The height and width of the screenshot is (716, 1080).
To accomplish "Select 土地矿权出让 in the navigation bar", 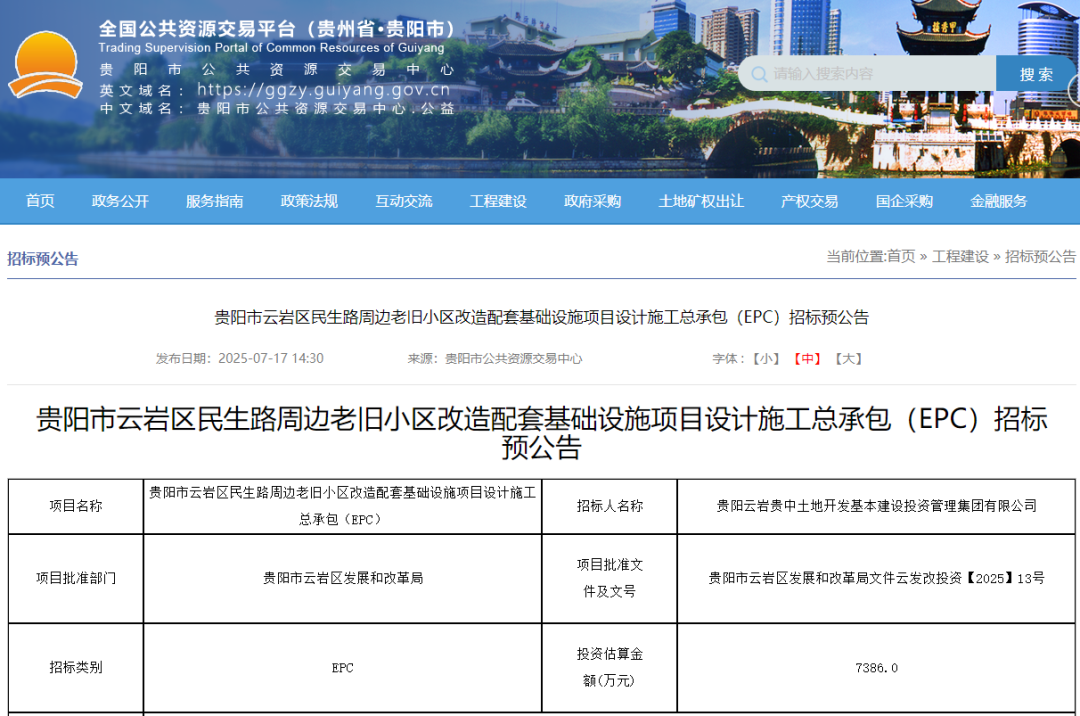I will coord(700,201).
